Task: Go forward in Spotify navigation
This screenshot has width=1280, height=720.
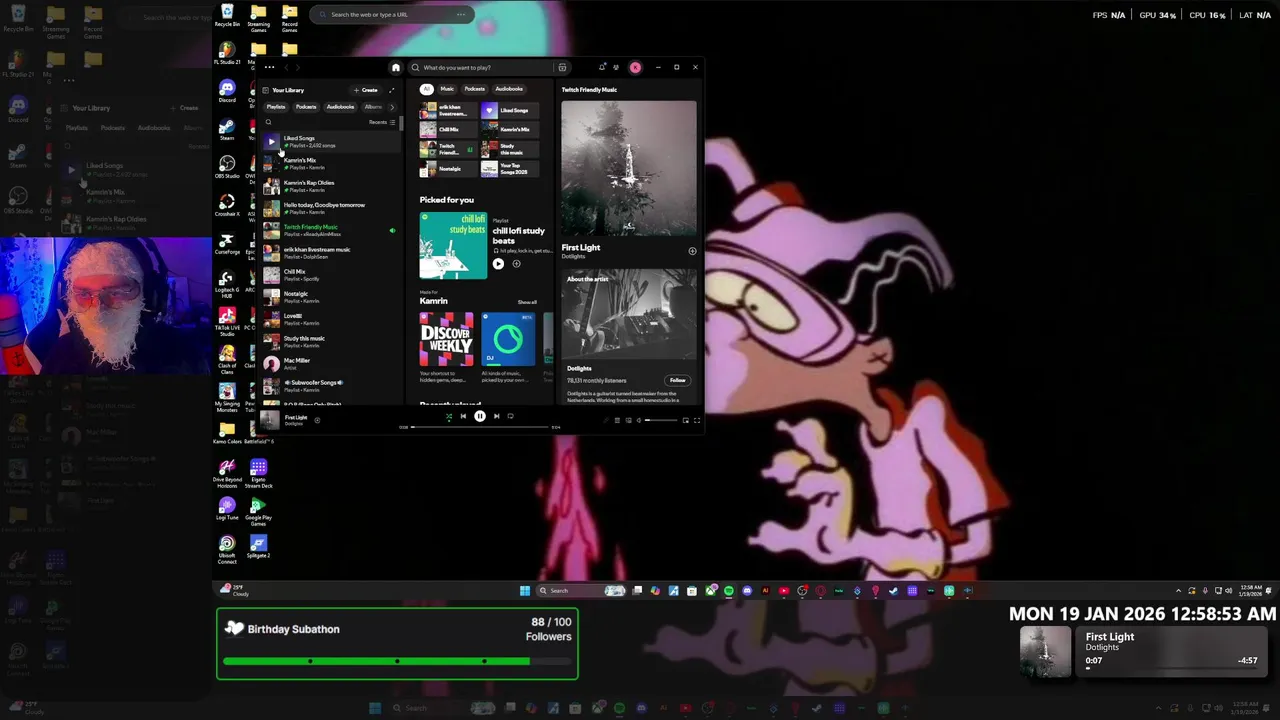Action: (x=300, y=67)
